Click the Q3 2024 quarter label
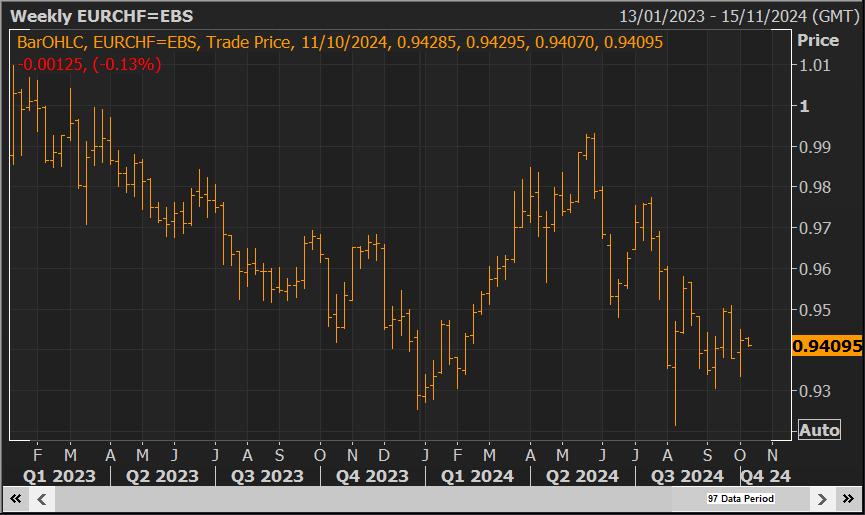Viewport: 865px width, 515px height. 687,476
